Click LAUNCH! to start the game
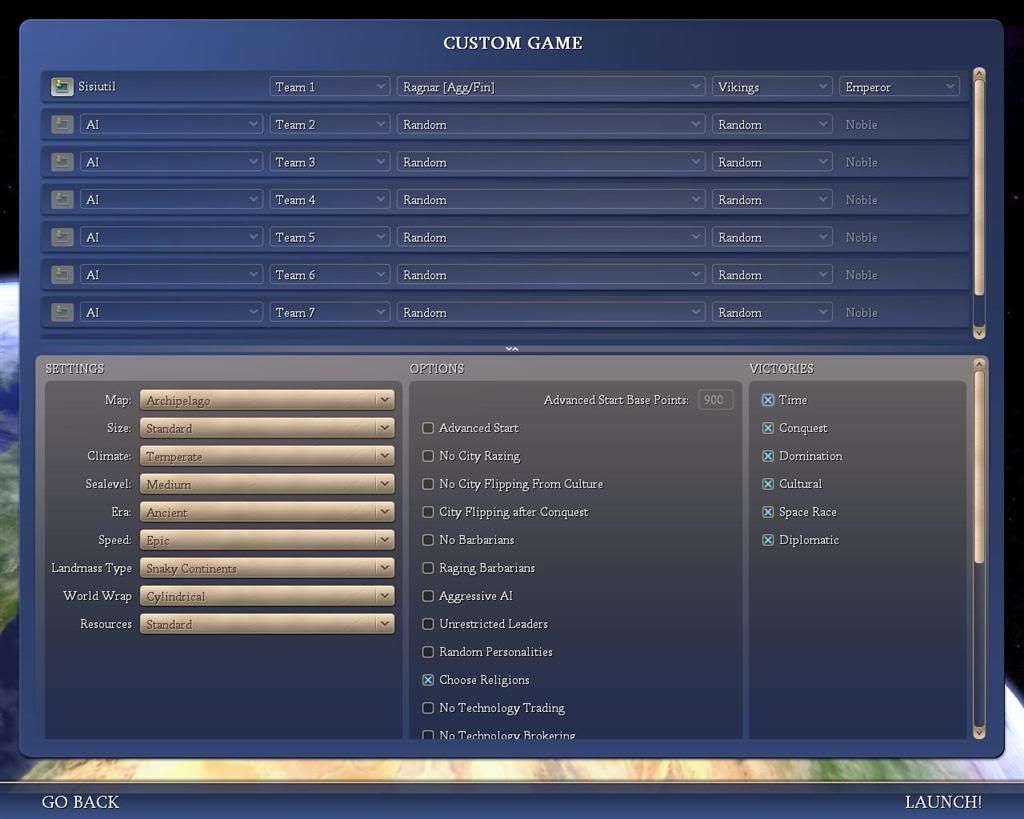1024x819 pixels. pos(943,802)
